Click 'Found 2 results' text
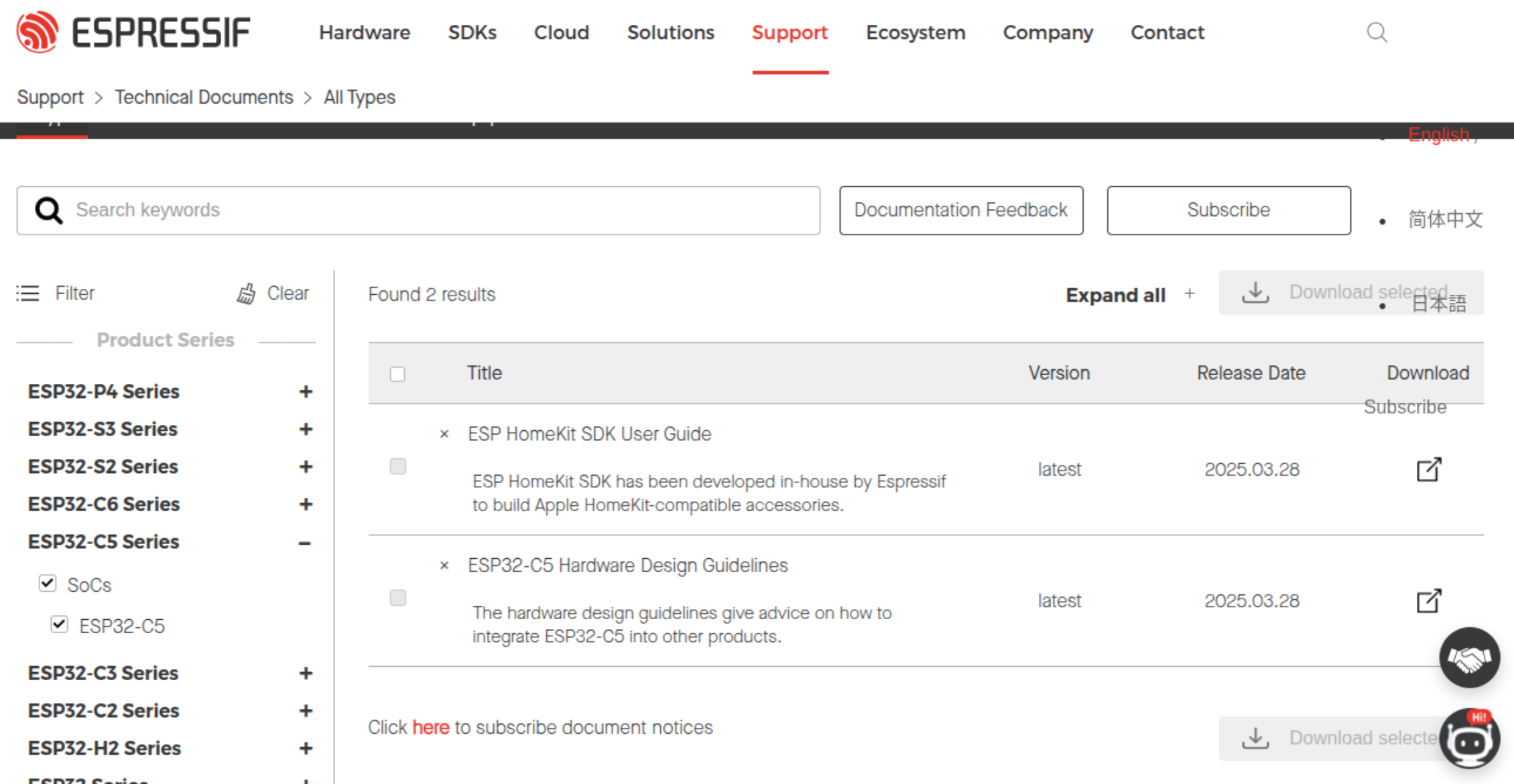This screenshot has height=784, width=1514. 432,295
